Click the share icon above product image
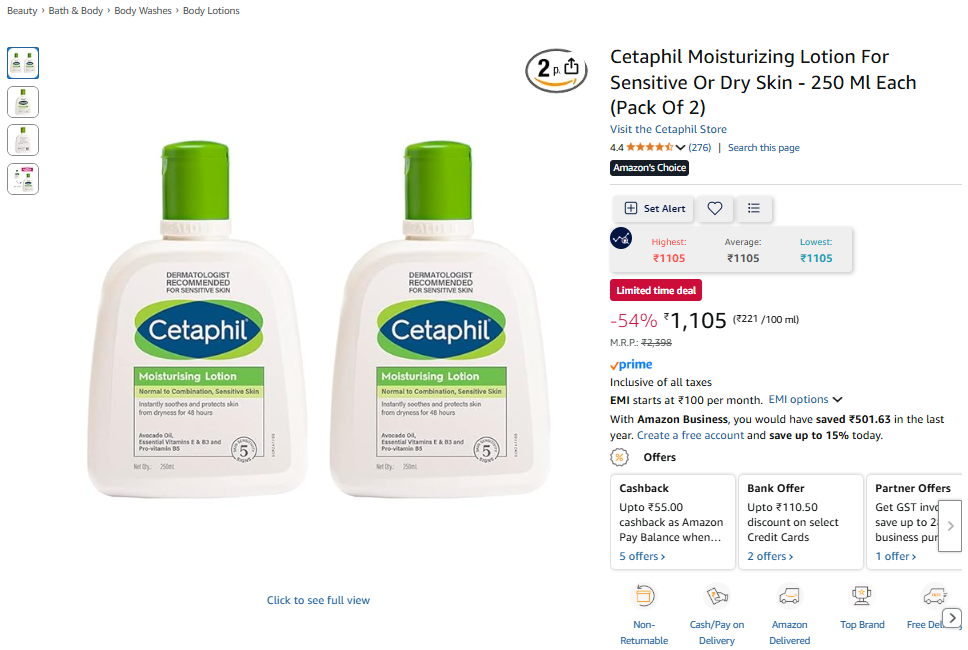968x650 pixels. pos(572,66)
